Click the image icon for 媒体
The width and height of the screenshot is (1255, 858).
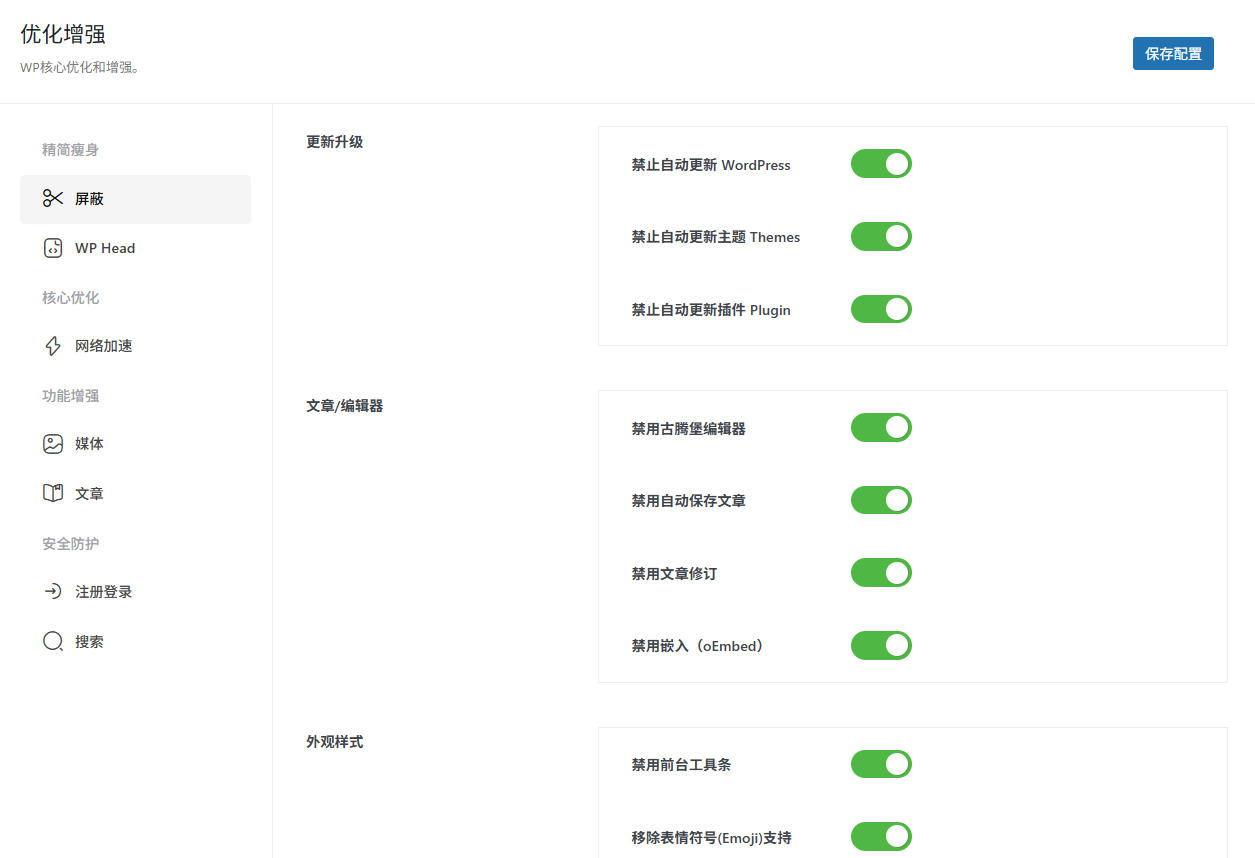click(53, 444)
